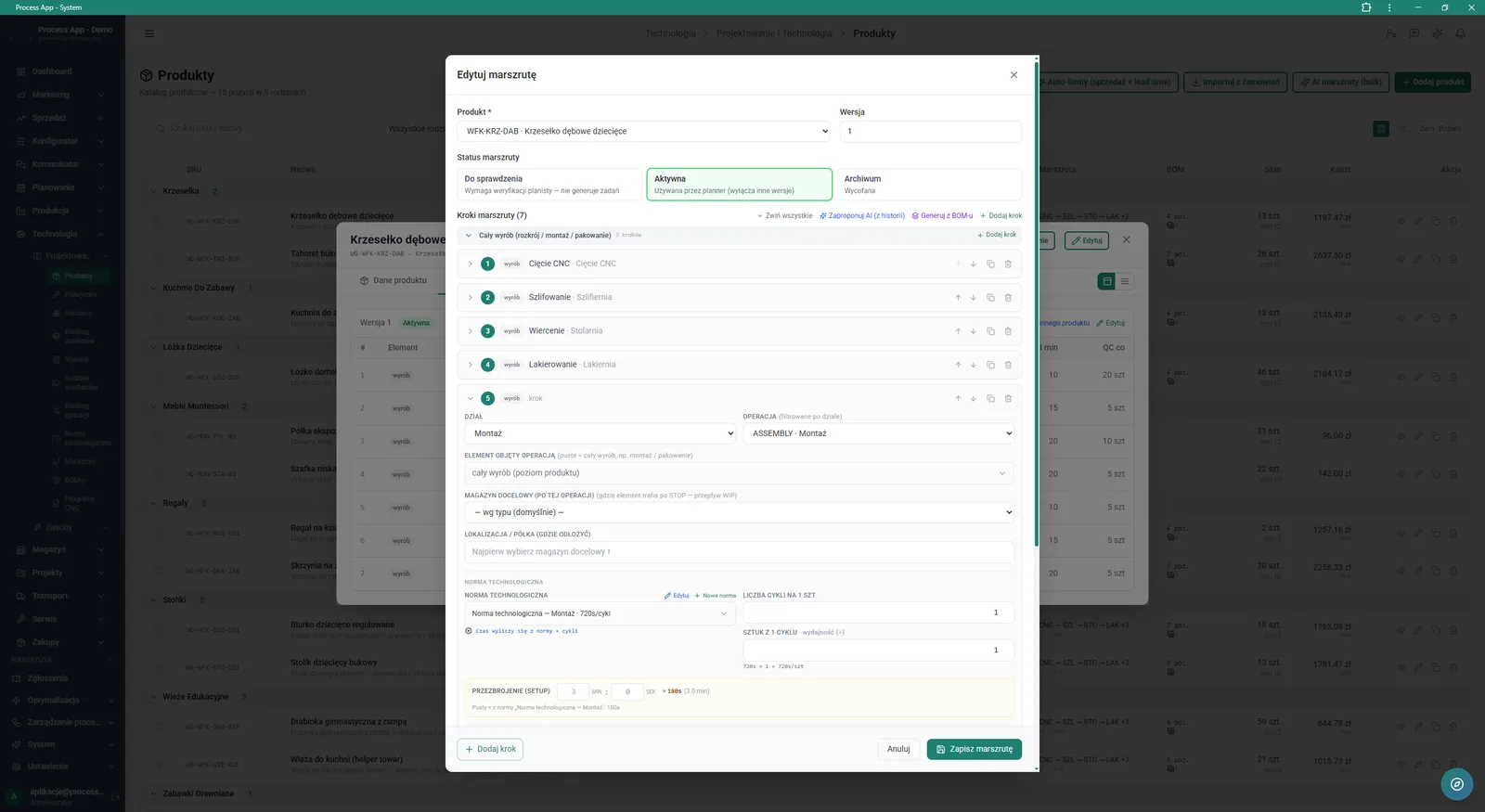Duplicate step 1 Cięcie CNC
1485x812 pixels.
(990, 264)
